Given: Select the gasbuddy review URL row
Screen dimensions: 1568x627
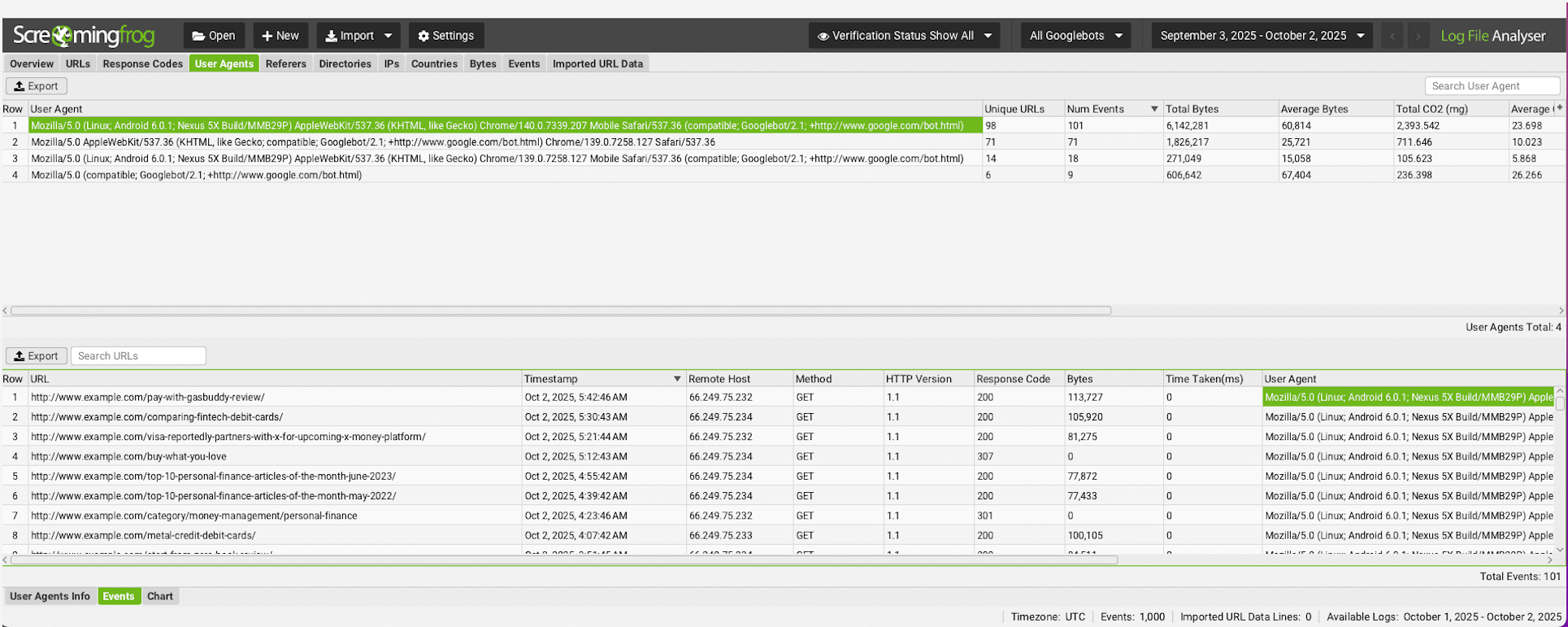Looking at the screenshot, I should point(148,398).
